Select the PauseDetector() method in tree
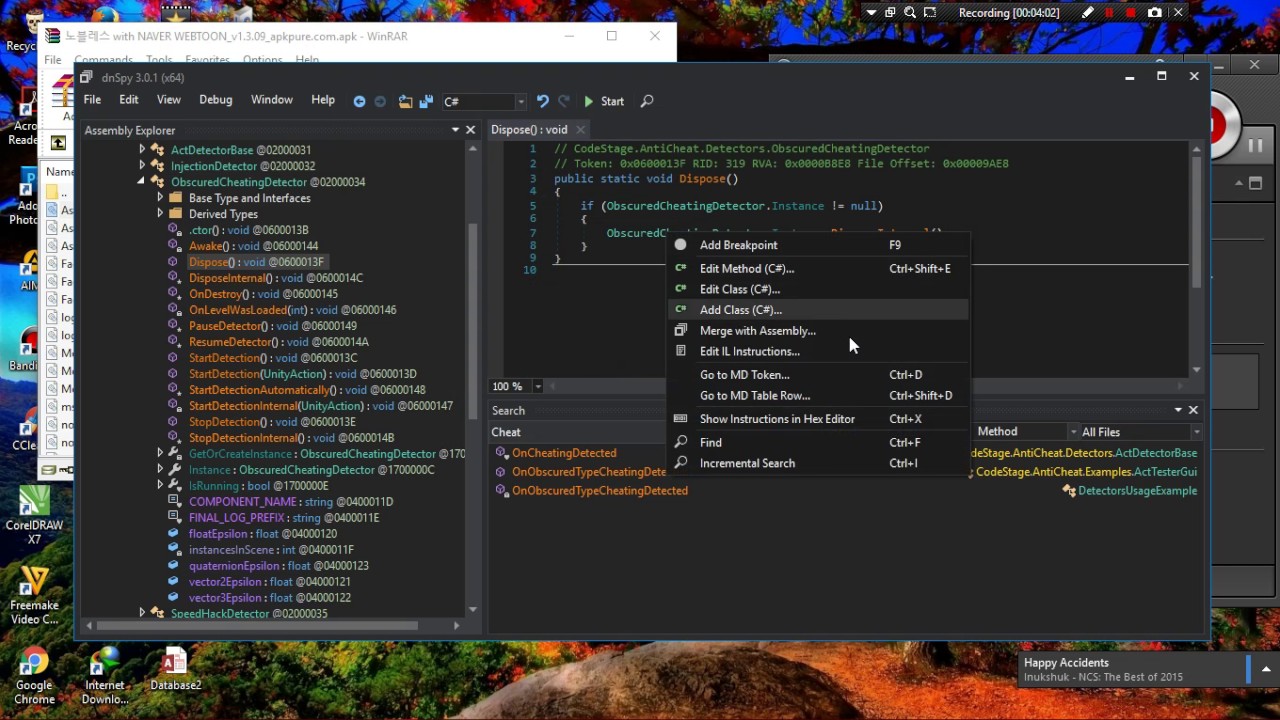The width and height of the screenshot is (1280, 720). coord(273,326)
